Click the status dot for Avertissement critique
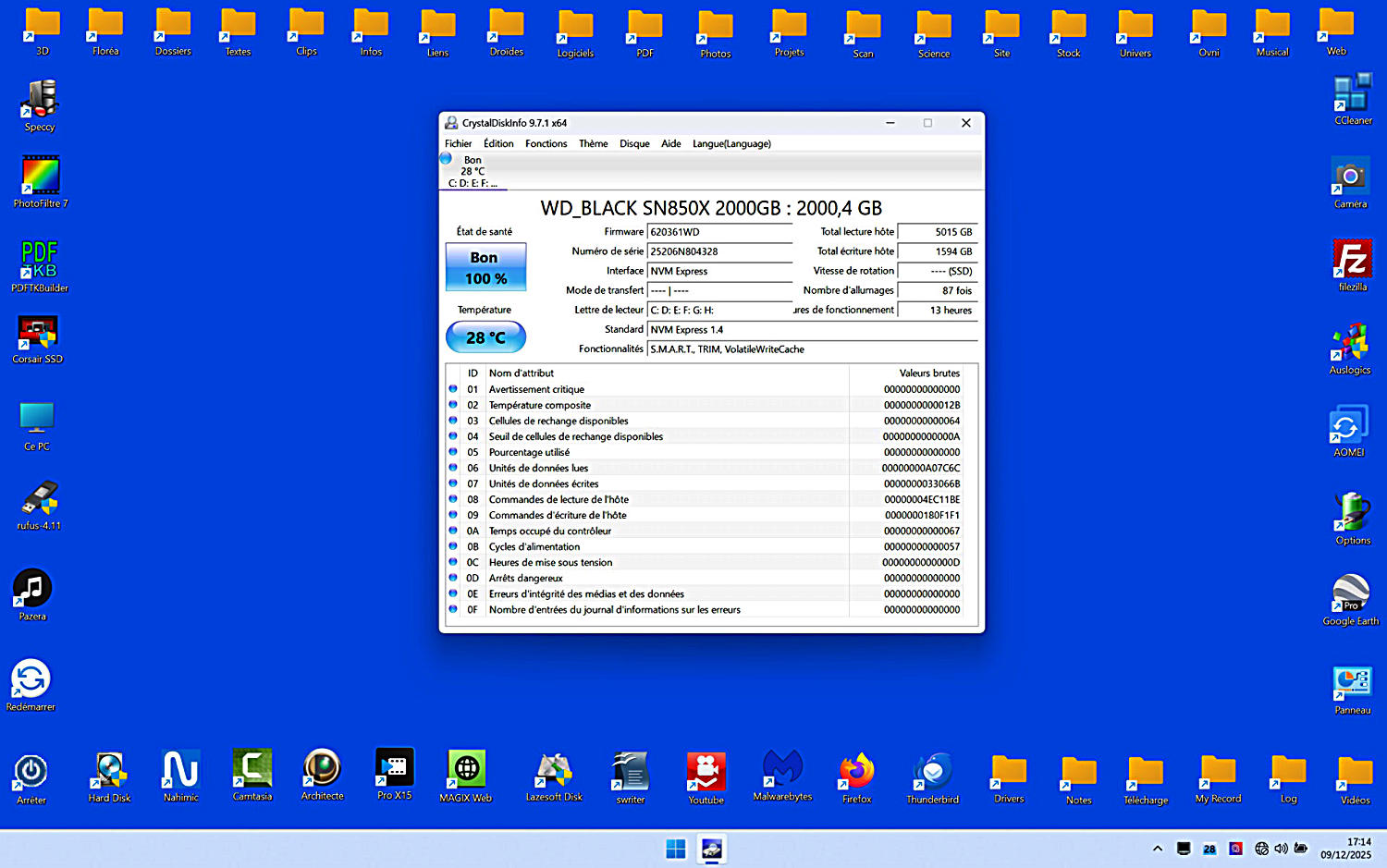 point(453,389)
